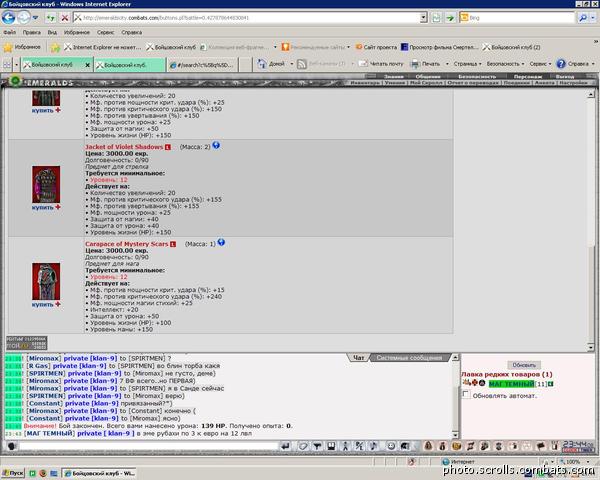The height and width of the screenshot is (480, 600).
Task: Click Read mail (Читать почту) icon
Action: 363,64
